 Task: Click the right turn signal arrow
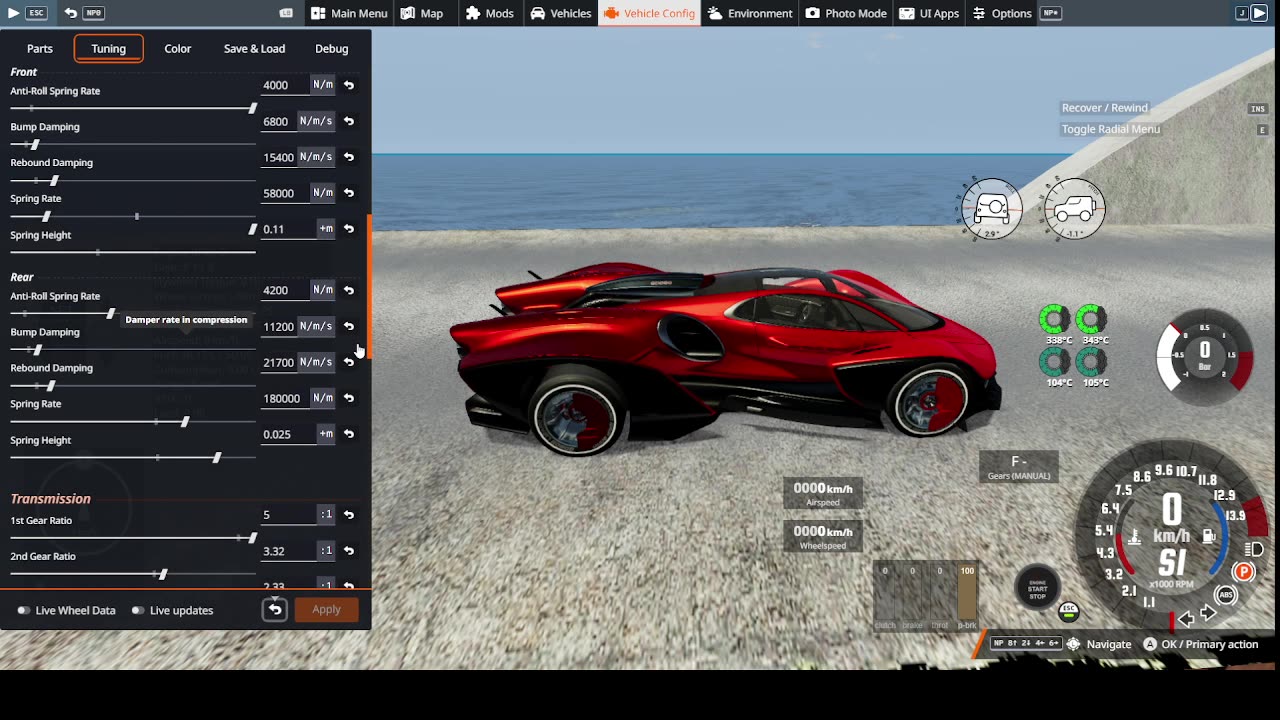[x=1208, y=614]
